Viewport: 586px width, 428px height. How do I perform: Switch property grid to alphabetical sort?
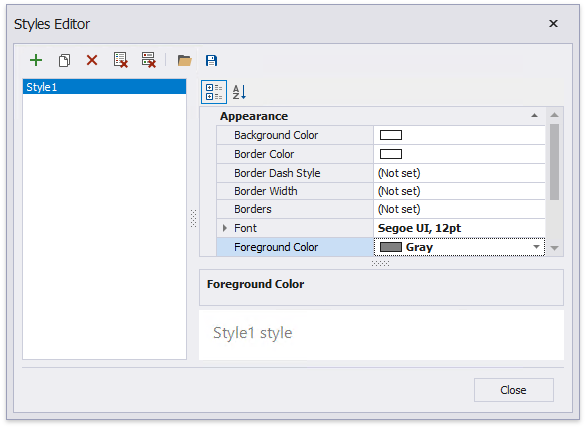click(x=239, y=92)
